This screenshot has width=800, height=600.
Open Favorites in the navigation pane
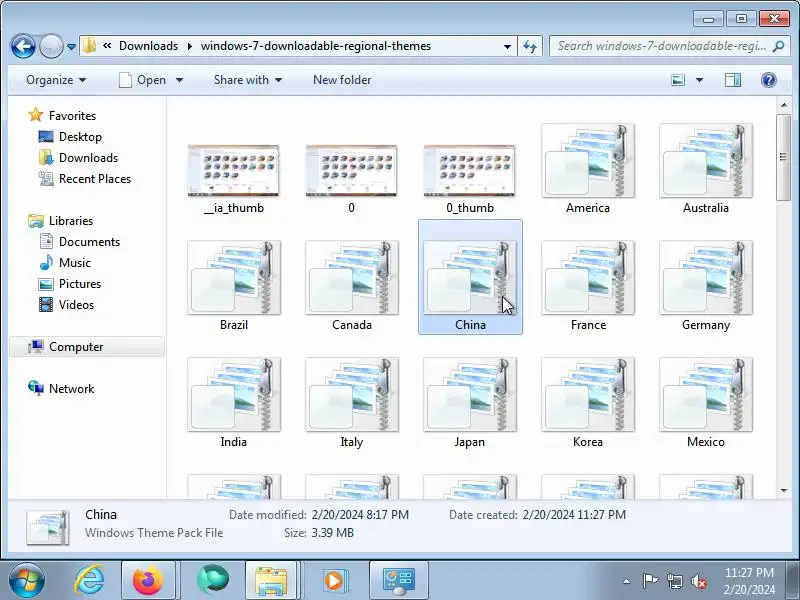pyautogui.click(x=62, y=115)
